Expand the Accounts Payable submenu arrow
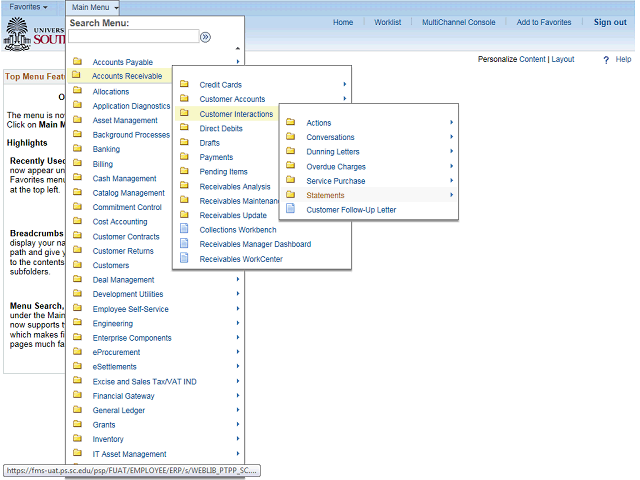This screenshot has width=640, height=480. click(x=238, y=62)
